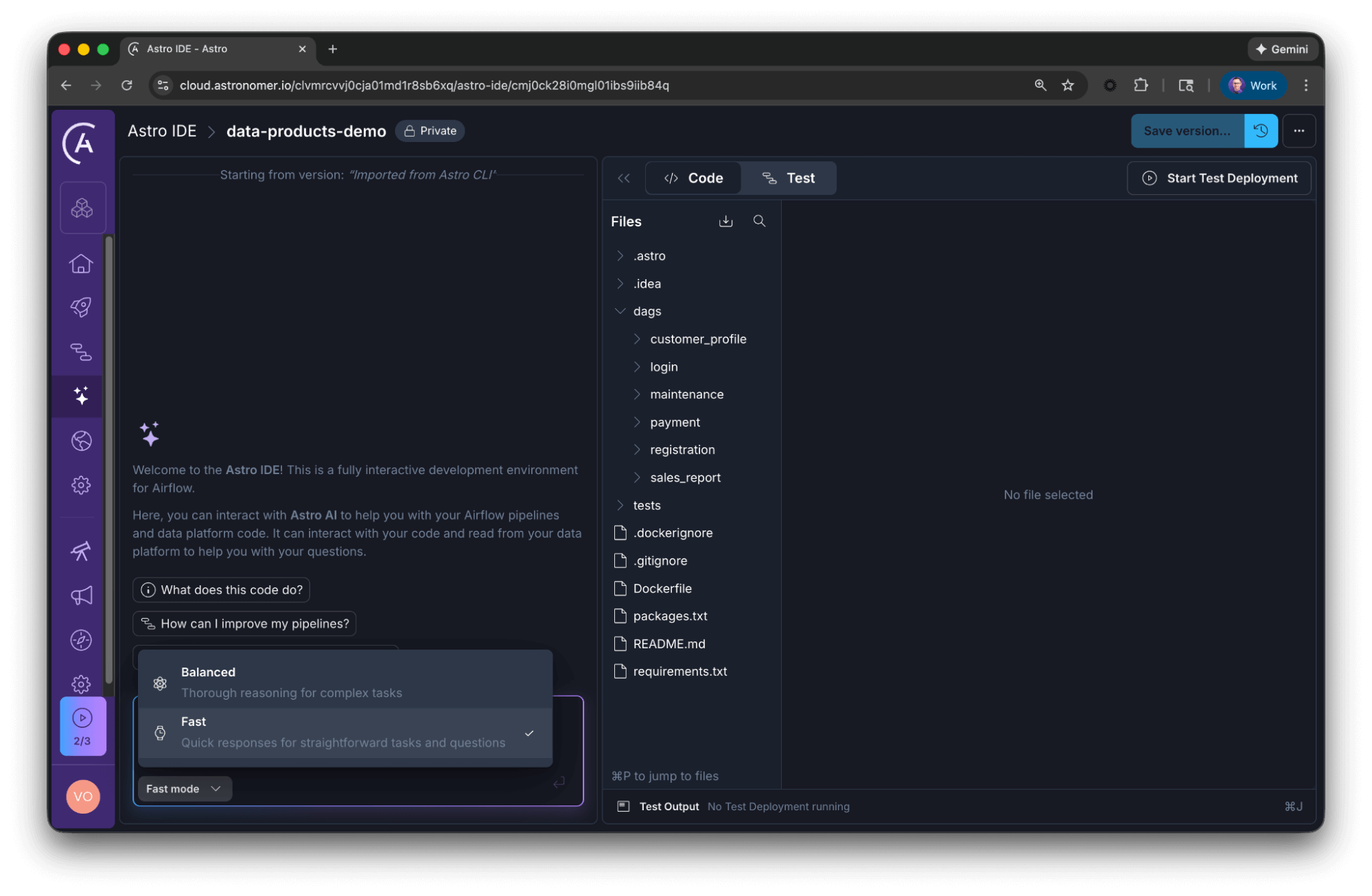Click Start Test Deployment button
The width and height of the screenshot is (1372, 896).
pos(1219,178)
